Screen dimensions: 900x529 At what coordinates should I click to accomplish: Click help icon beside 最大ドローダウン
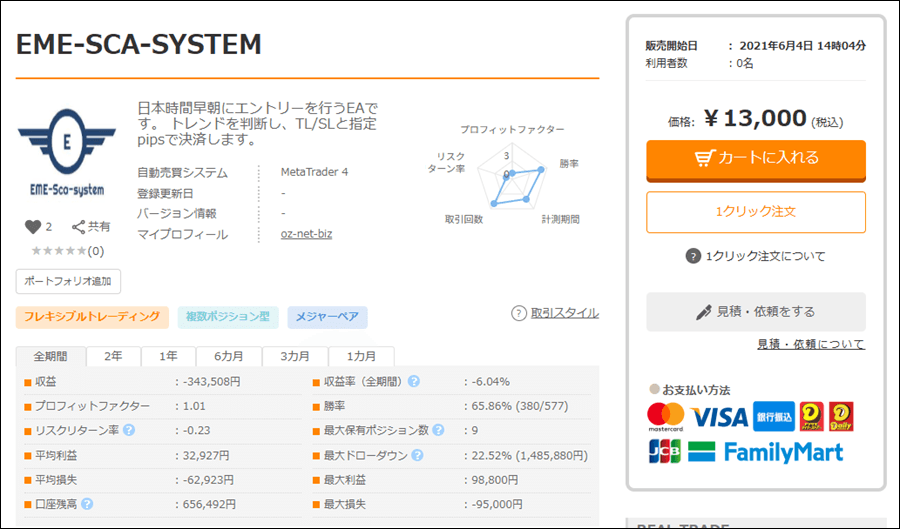point(416,455)
